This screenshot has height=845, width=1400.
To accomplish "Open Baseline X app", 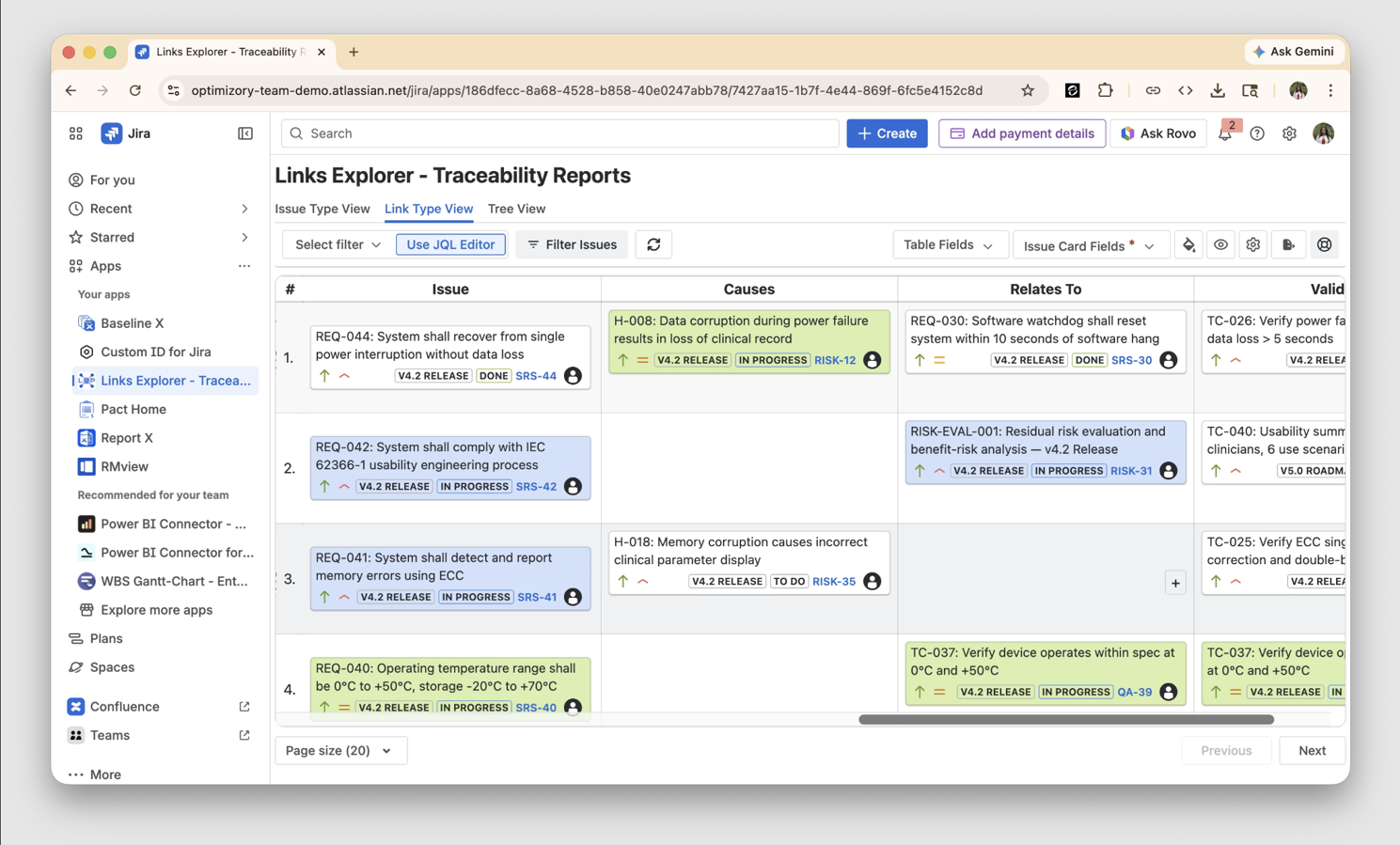I will [132, 323].
